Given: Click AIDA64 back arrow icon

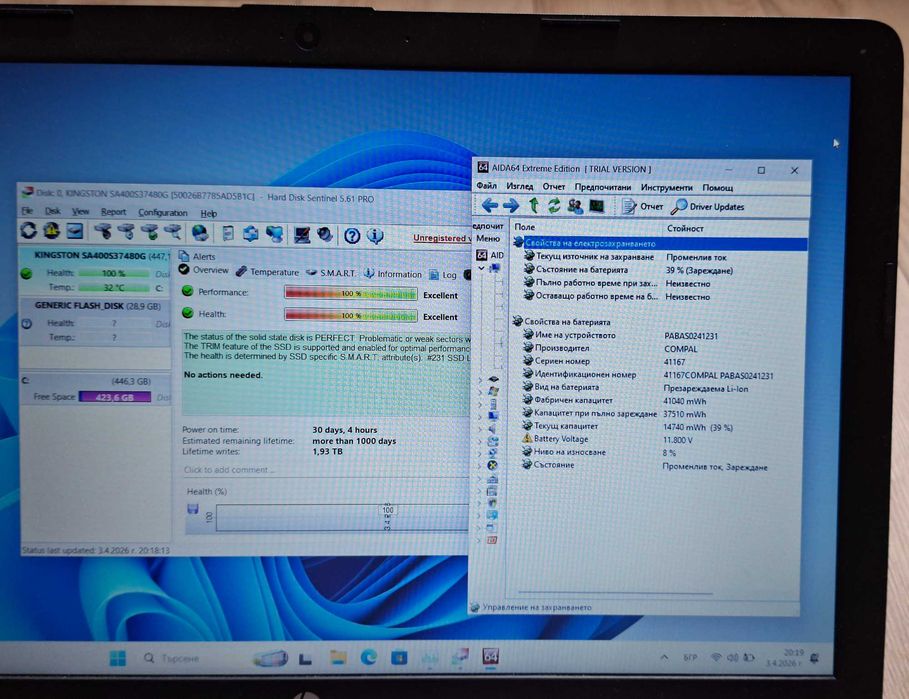Looking at the screenshot, I should 490,205.
